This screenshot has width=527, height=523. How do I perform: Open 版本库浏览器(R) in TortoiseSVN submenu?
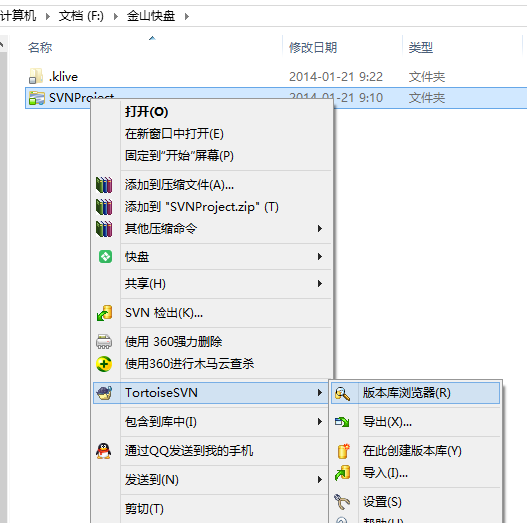click(x=415, y=393)
